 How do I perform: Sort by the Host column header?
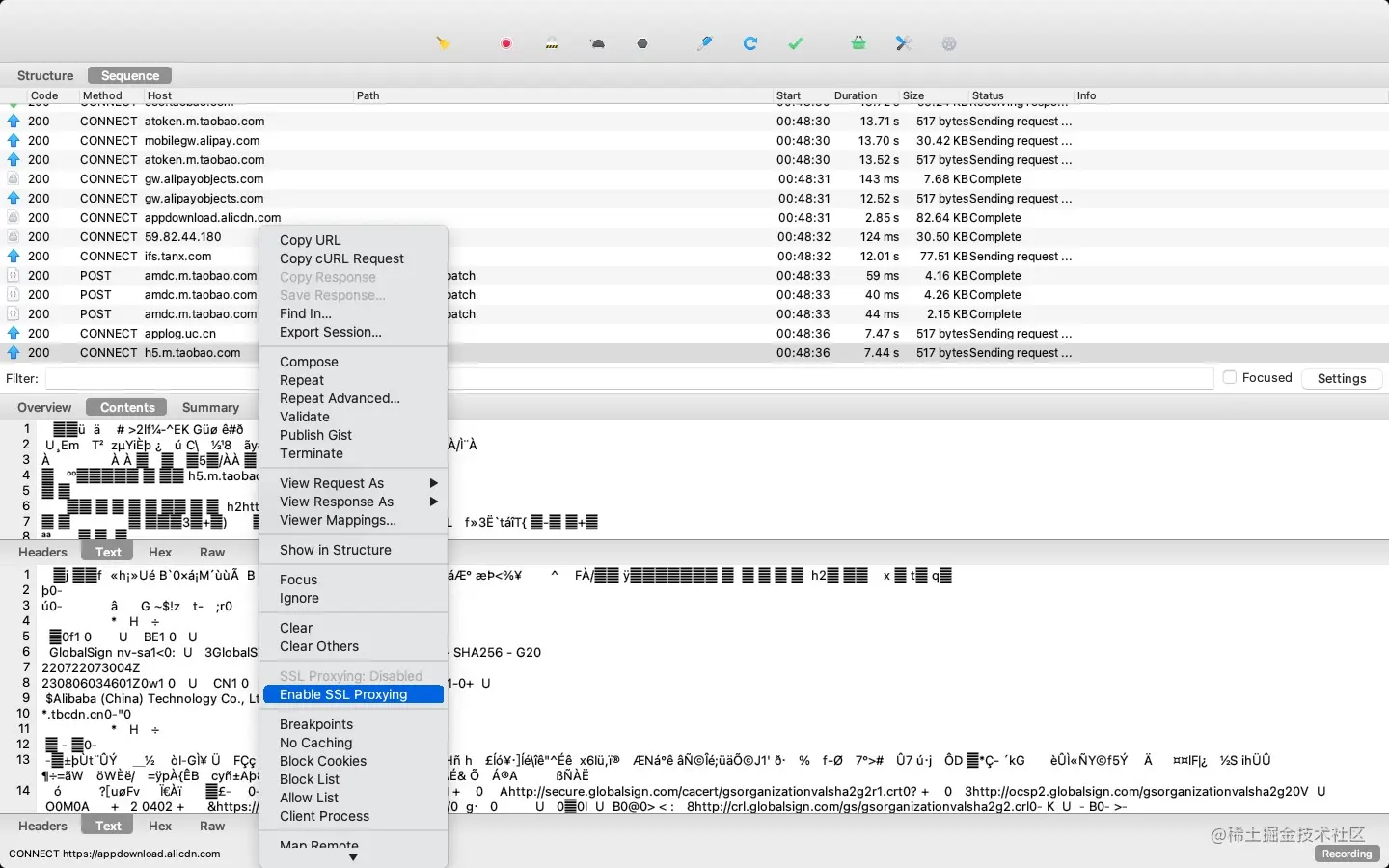(159, 95)
